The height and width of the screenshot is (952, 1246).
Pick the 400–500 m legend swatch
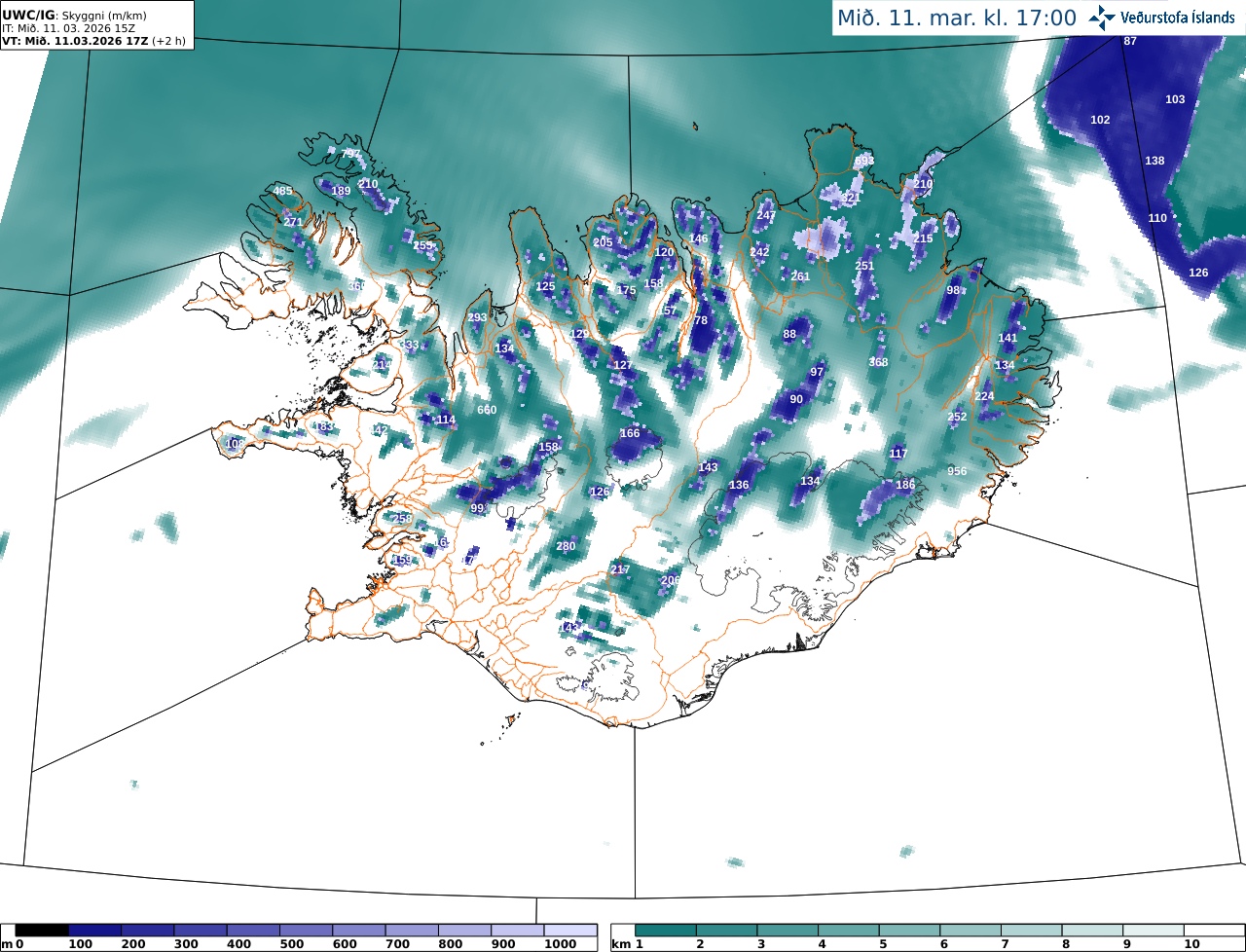click(253, 931)
